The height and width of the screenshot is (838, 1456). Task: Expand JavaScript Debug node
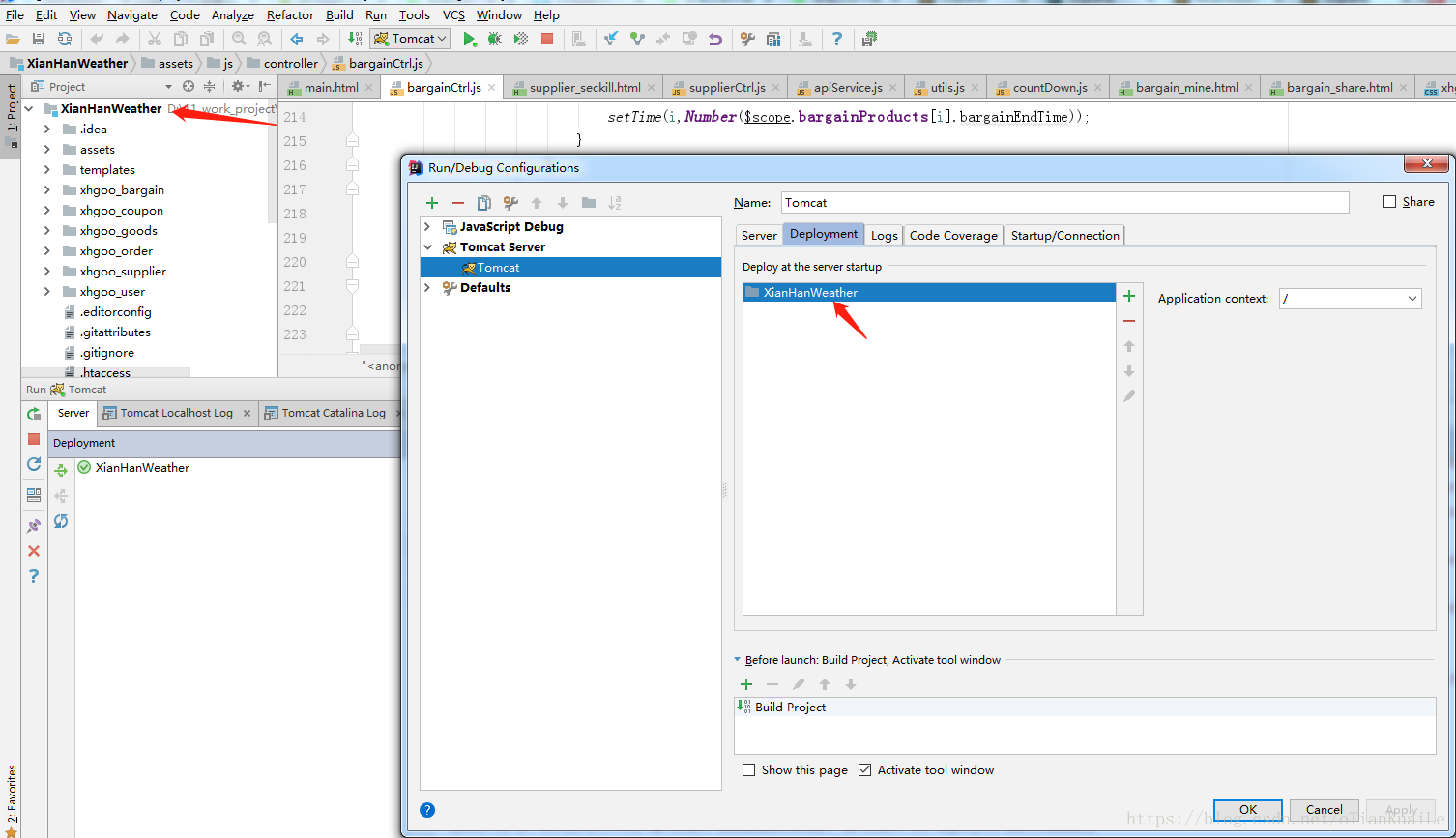pyautogui.click(x=427, y=226)
